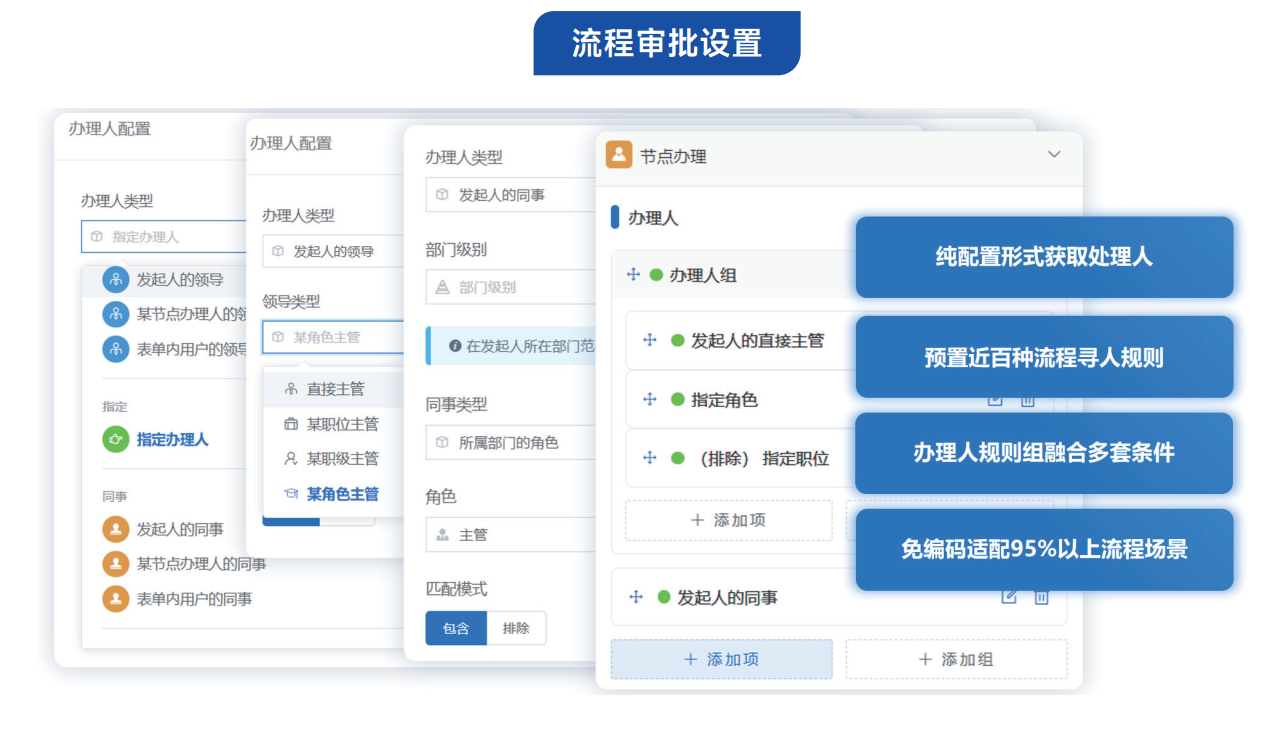This screenshot has width=1286, height=730.
Task: Click green hand icon for 指定办理人
Action: click(116, 439)
